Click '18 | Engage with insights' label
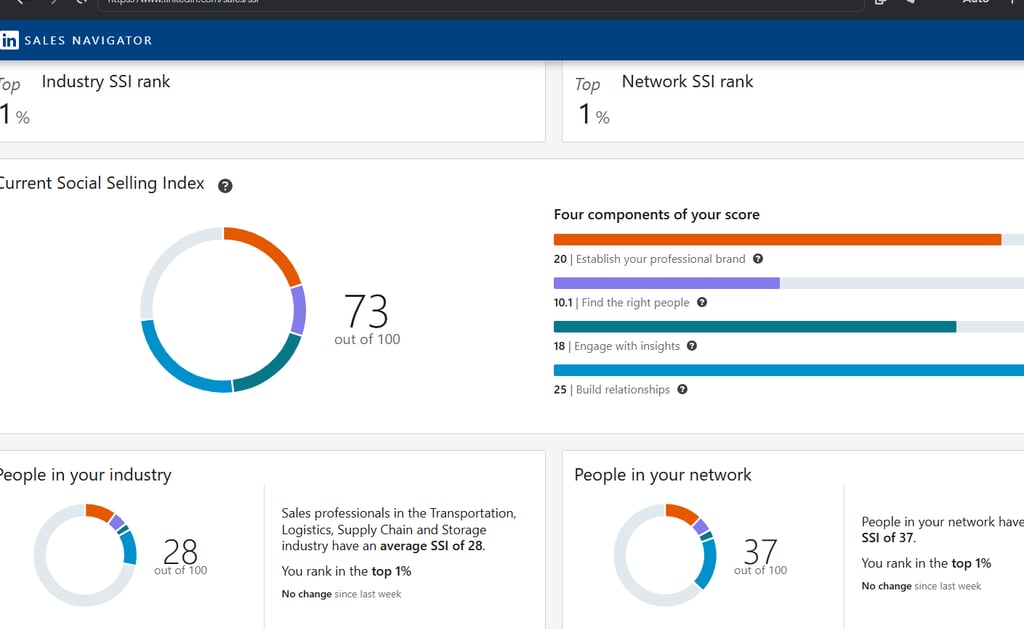This screenshot has width=1024, height=629. [616, 346]
